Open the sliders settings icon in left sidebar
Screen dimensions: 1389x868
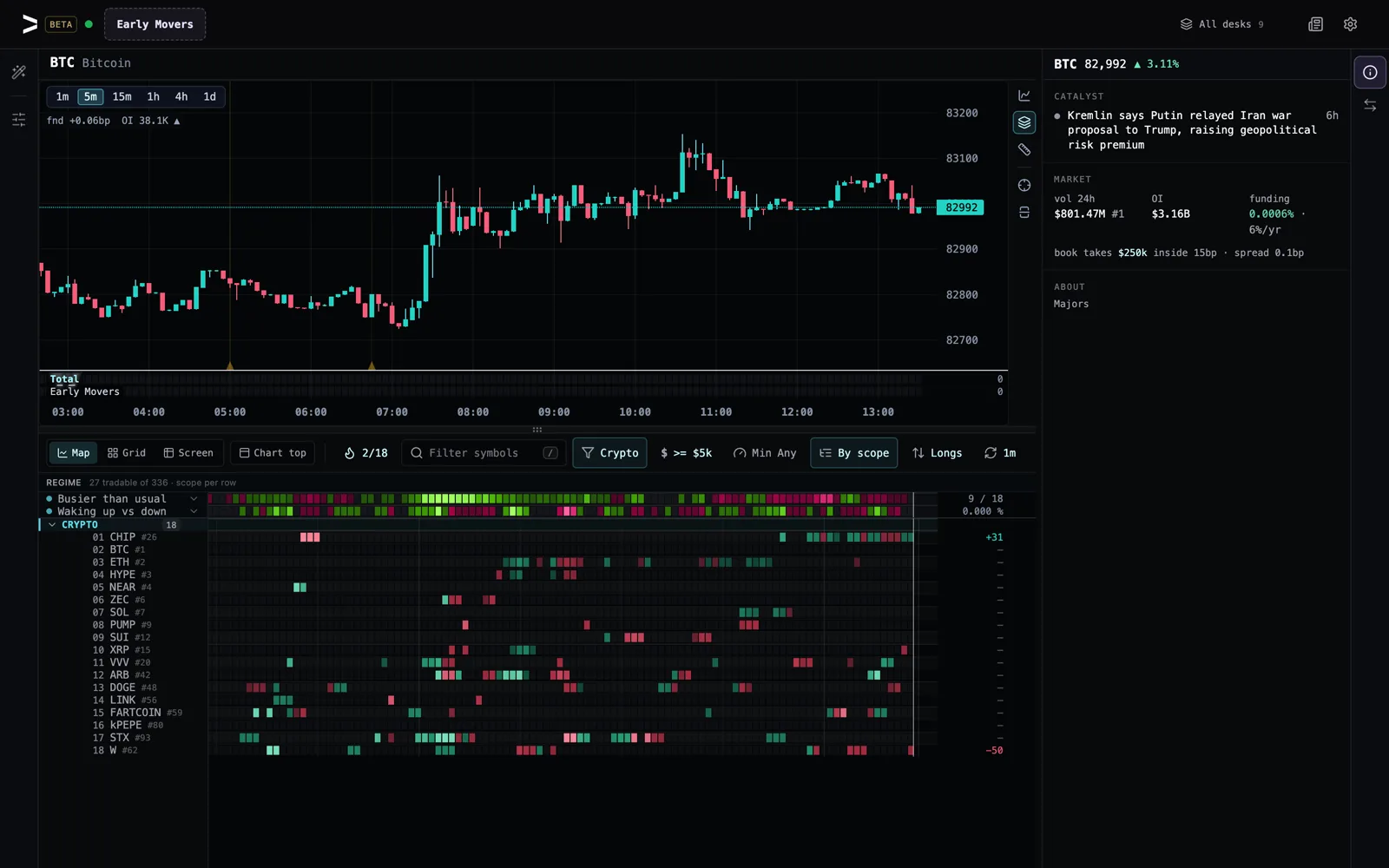click(x=19, y=120)
